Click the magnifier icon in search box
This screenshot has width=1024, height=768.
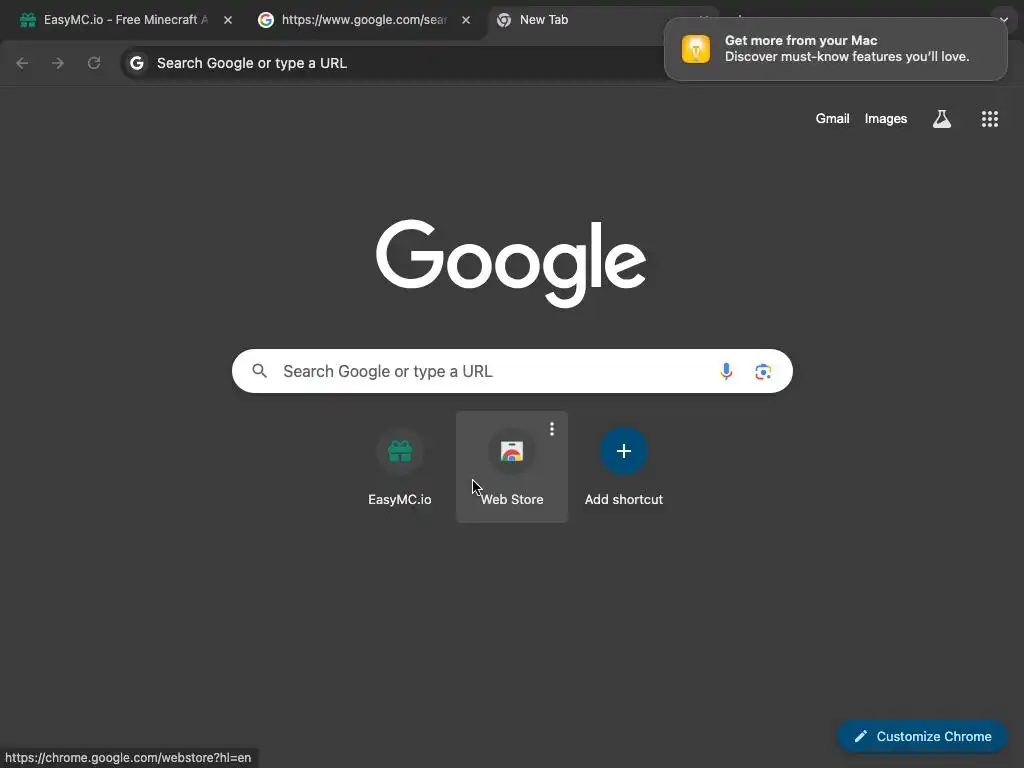(259, 371)
